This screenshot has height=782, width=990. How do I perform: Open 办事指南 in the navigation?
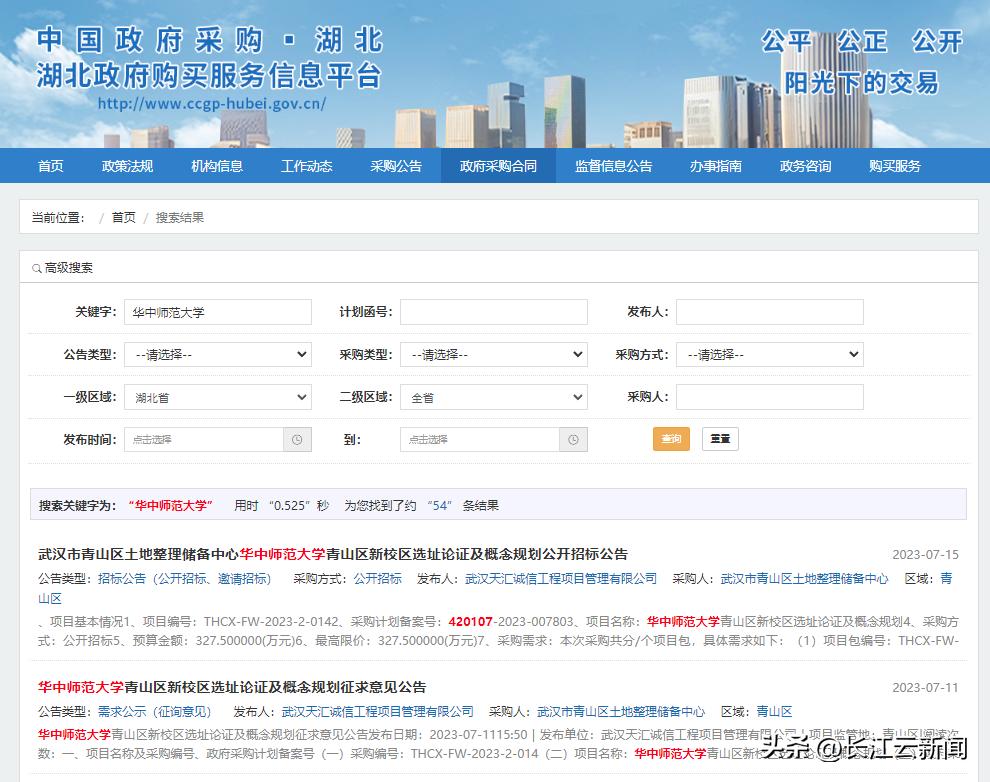pyautogui.click(x=716, y=166)
